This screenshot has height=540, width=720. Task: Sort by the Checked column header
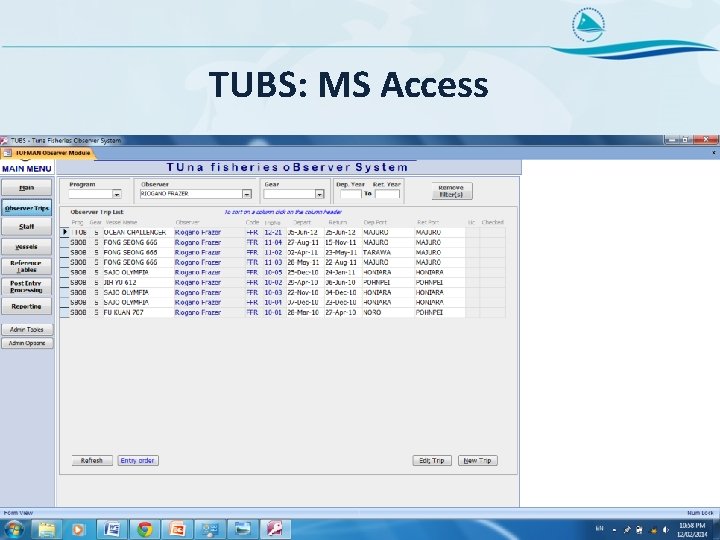(493, 222)
